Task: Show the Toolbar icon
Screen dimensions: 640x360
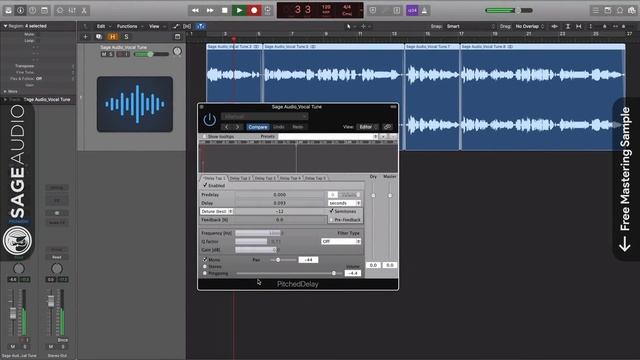Action: (44, 10)
